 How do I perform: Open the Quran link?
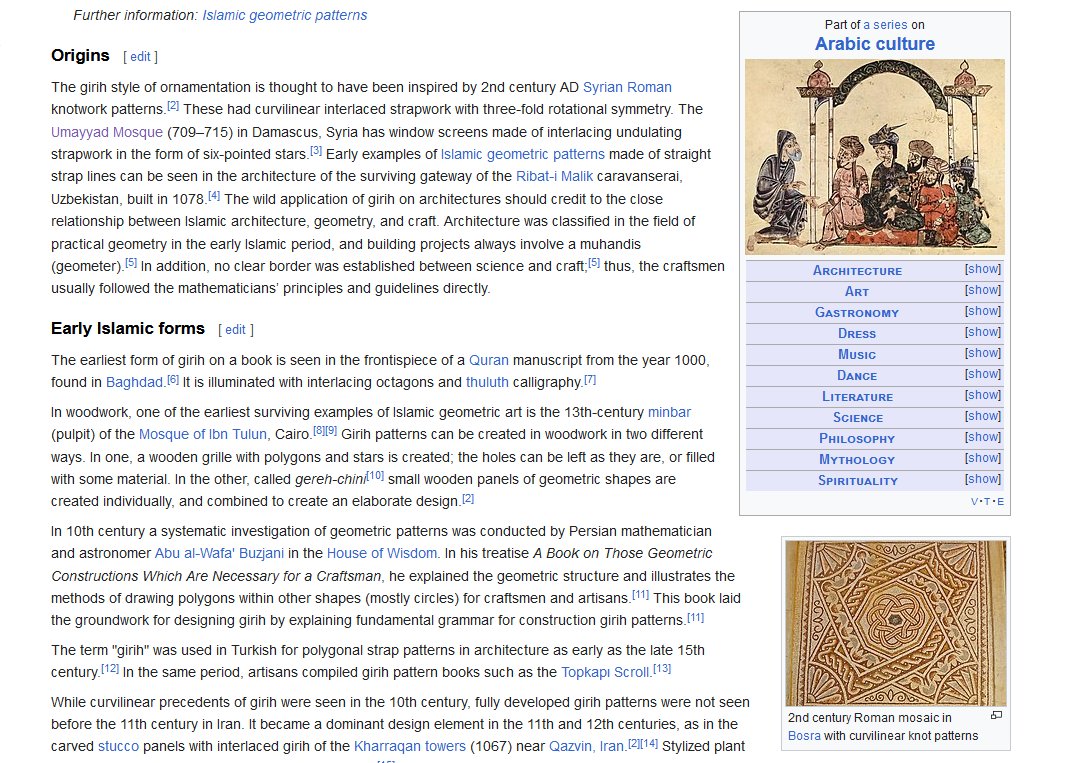pos(489,360)
